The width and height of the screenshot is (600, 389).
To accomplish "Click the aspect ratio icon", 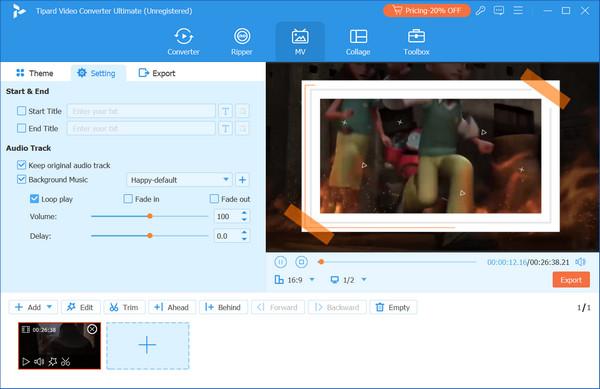I will (x=279, y=280).
